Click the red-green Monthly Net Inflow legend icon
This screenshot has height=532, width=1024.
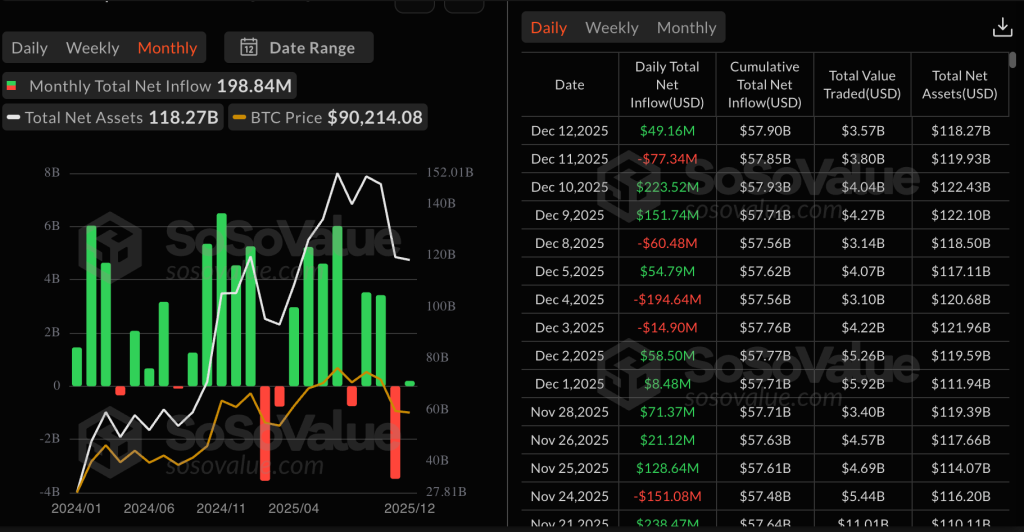tap(11, 87)
